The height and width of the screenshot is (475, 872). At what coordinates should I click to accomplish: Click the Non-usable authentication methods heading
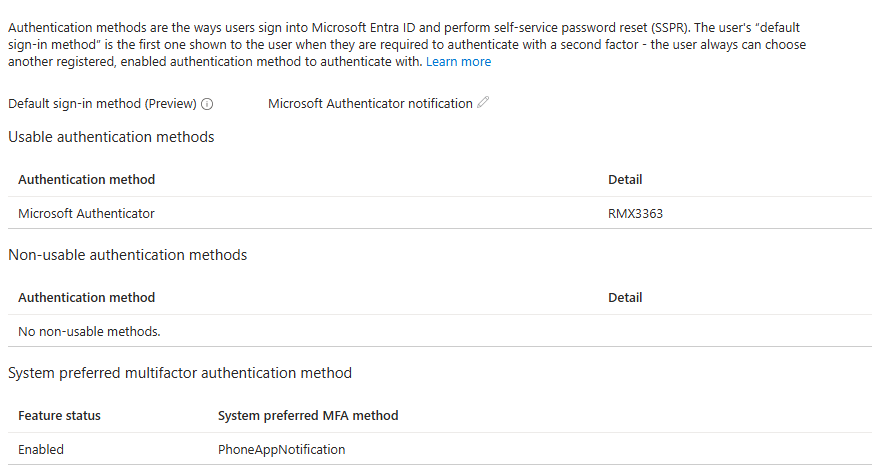click(x=128, y=255)
